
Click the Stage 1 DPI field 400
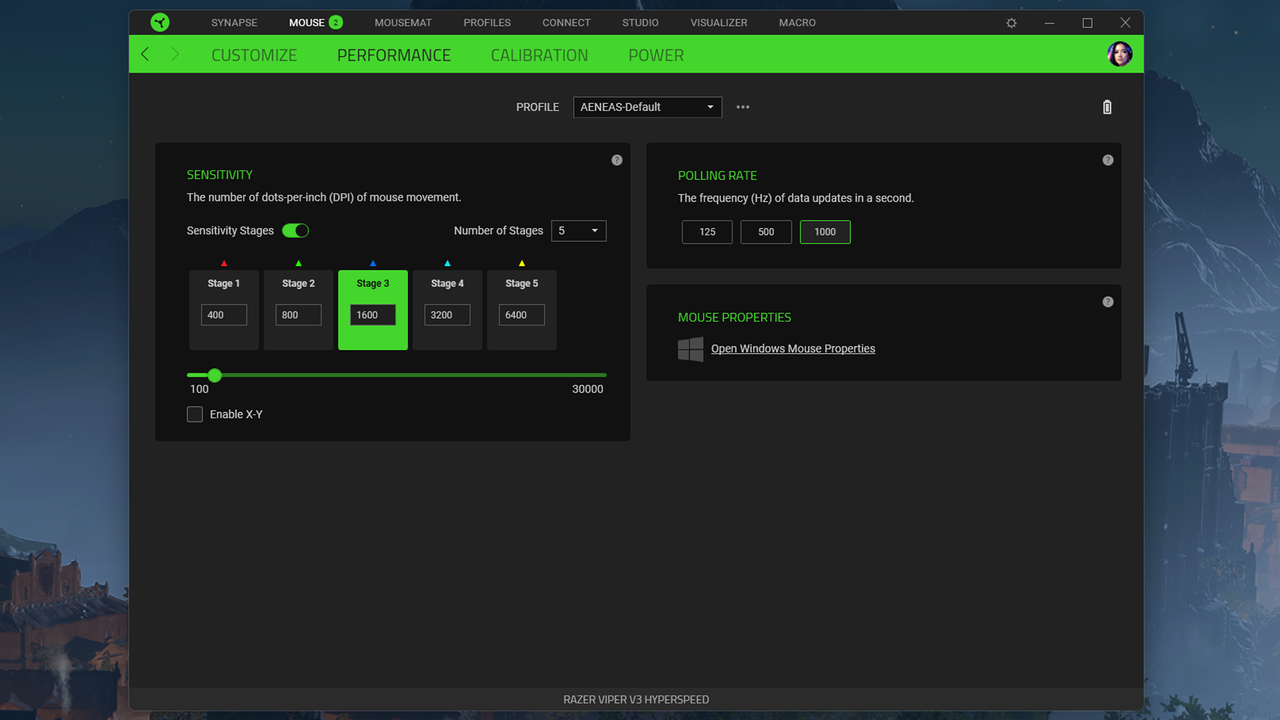(224, 315)
